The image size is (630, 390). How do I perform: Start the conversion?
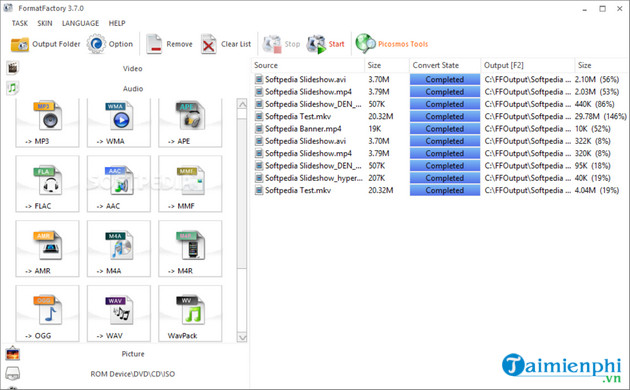(325, 44)
